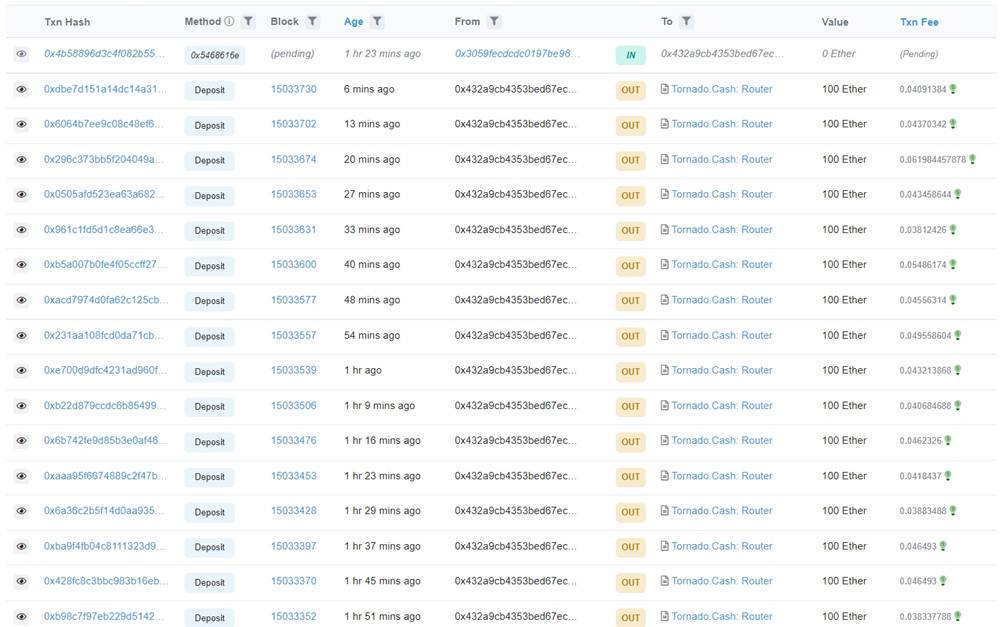Open block 15033476
1000x627 pixels.
coord(293,440)
